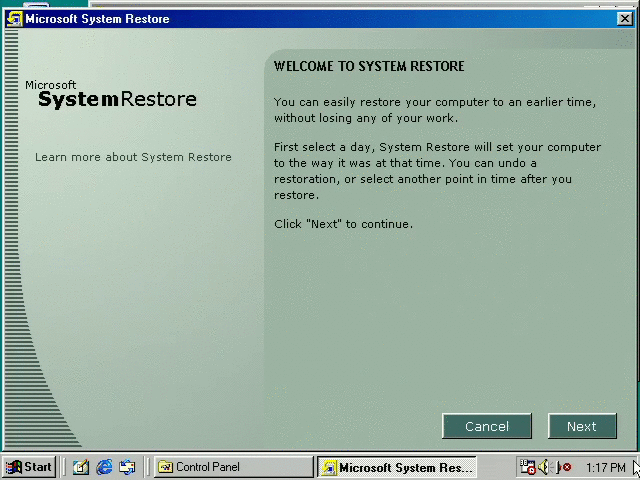
Task: Click the tray icon with red X
Action: click(x=563, y=467)
